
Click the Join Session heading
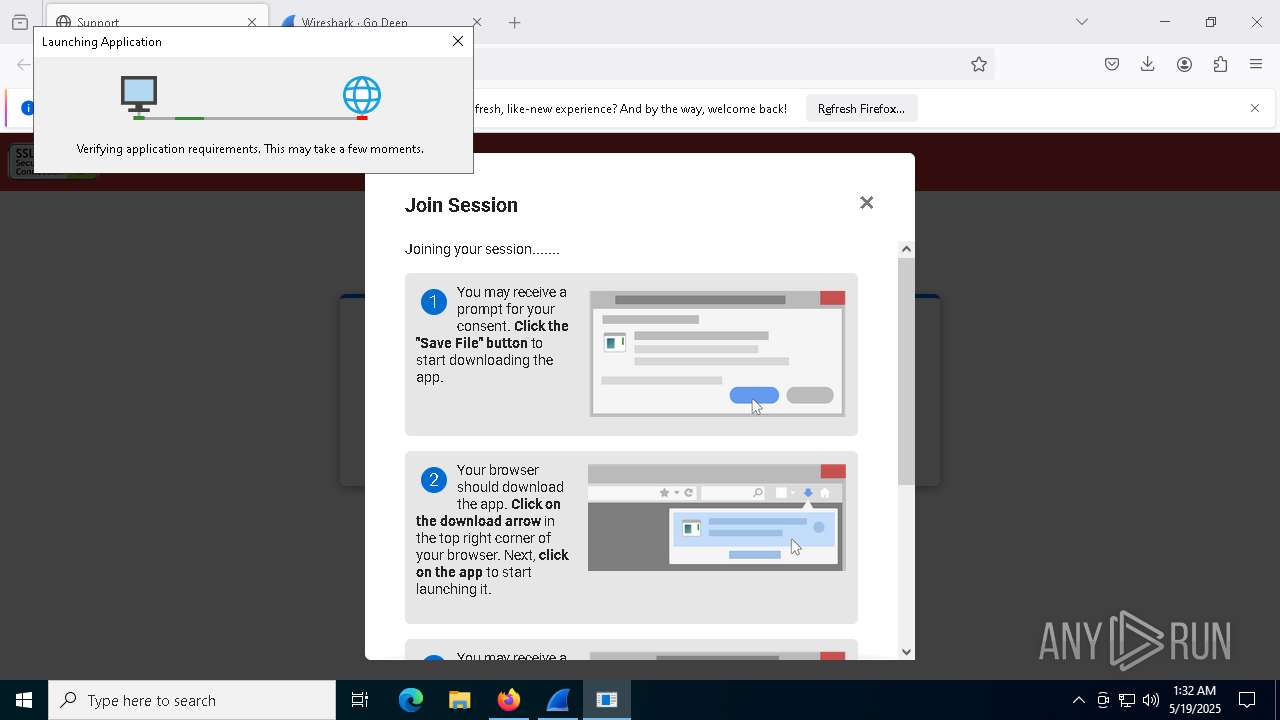(x=461, y=205)
